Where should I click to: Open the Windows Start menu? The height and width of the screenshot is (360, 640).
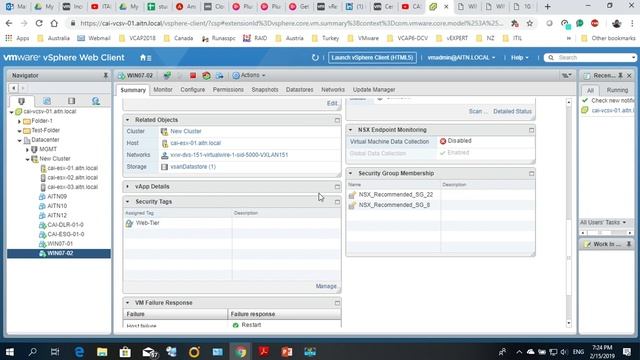click(x=9, y=352)
